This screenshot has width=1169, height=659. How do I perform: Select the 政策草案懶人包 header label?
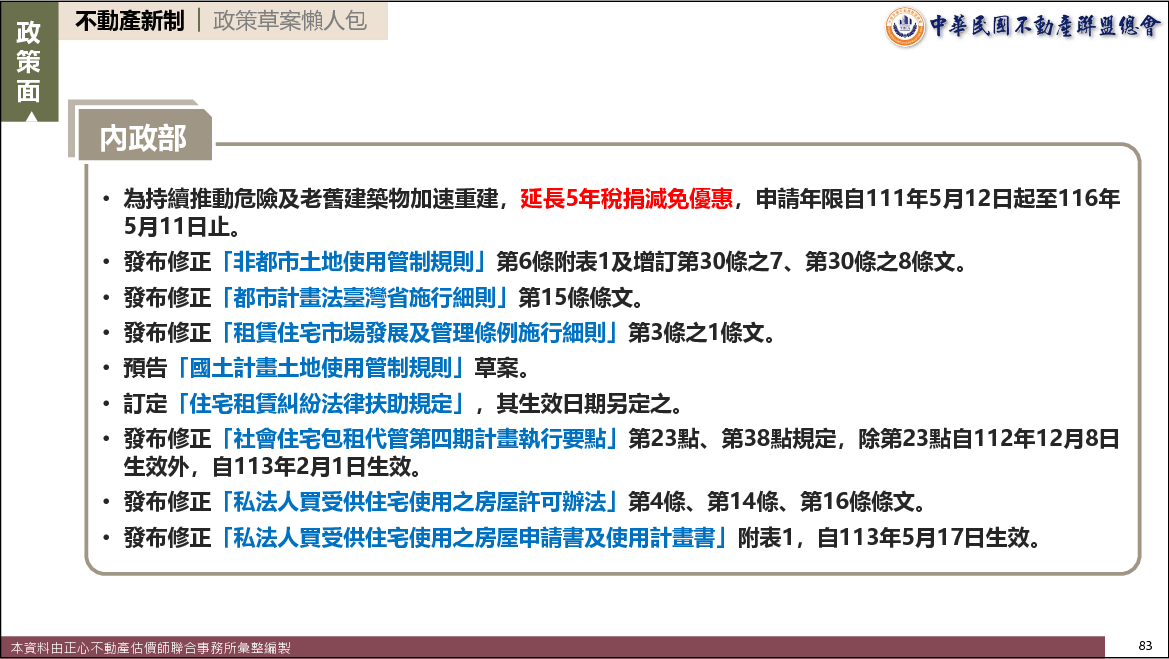coord(289,21)
